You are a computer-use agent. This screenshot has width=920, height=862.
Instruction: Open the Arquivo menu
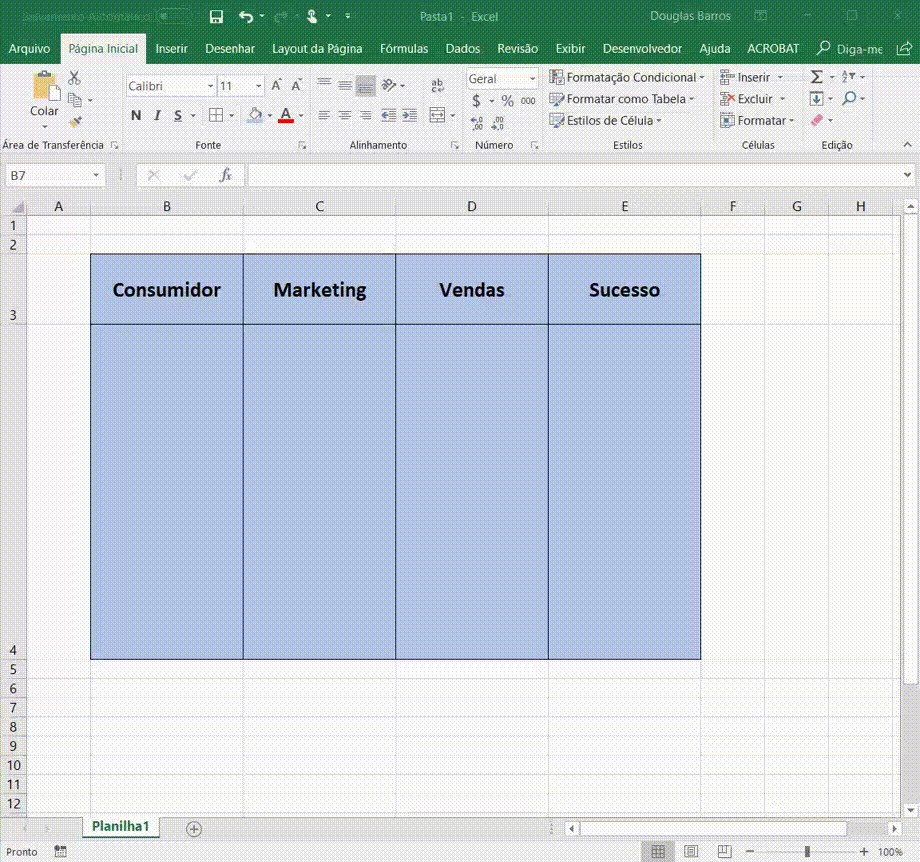[29, 49]
